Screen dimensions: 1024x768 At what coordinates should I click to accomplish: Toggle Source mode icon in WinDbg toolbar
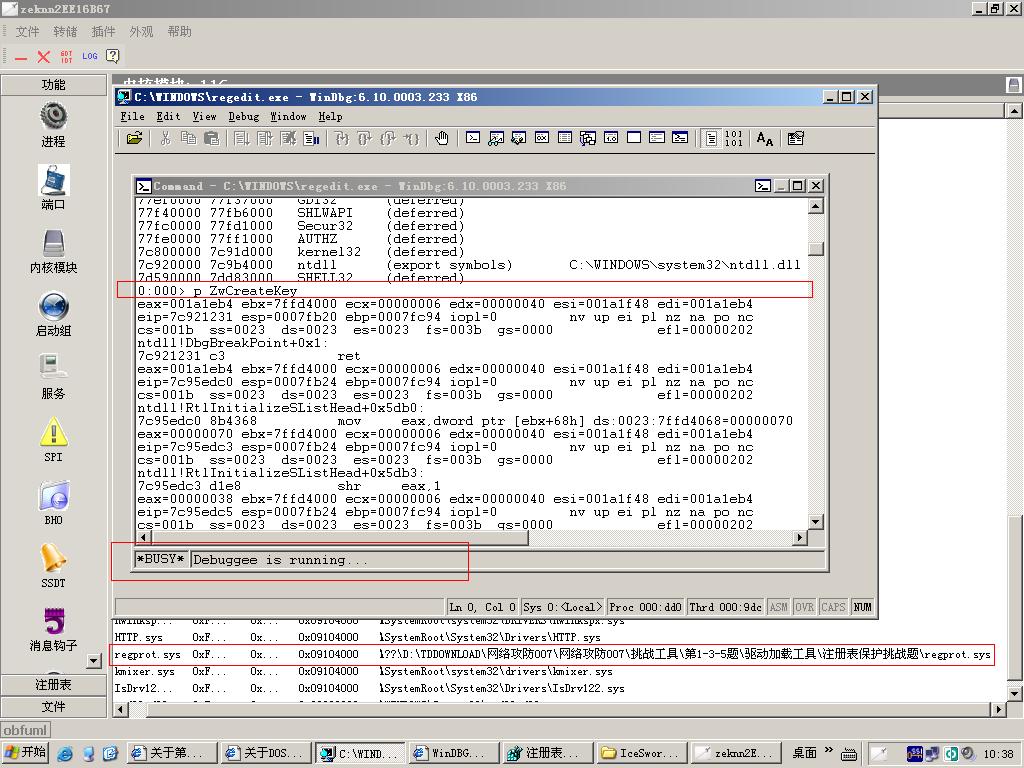point(711,138)
